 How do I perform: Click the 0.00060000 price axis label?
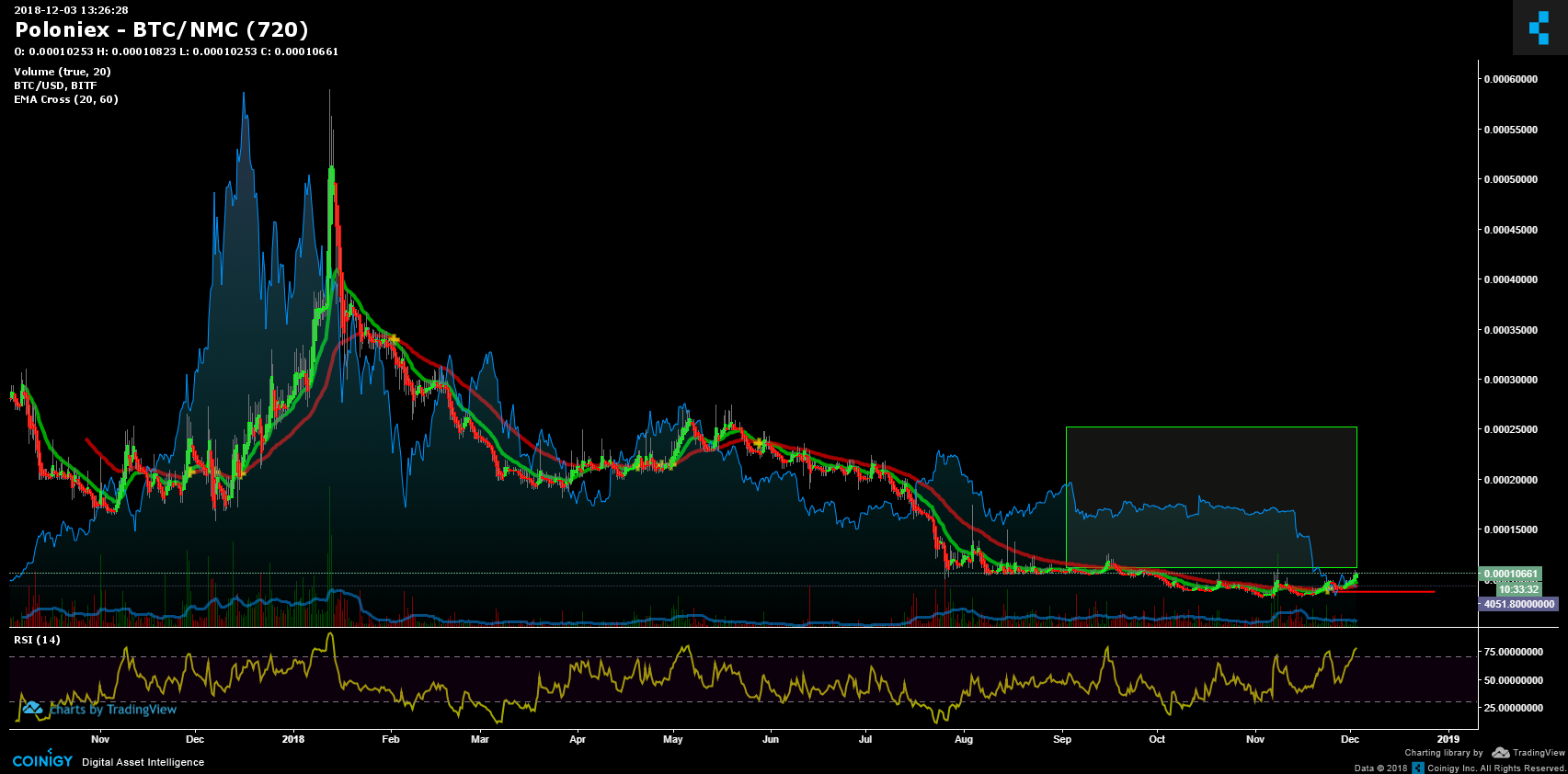pos(1510,79)
